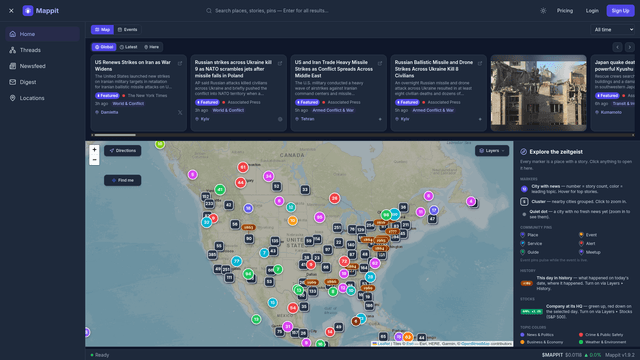
Task: Click the Sign Up button
Action: tap(620, 11)
